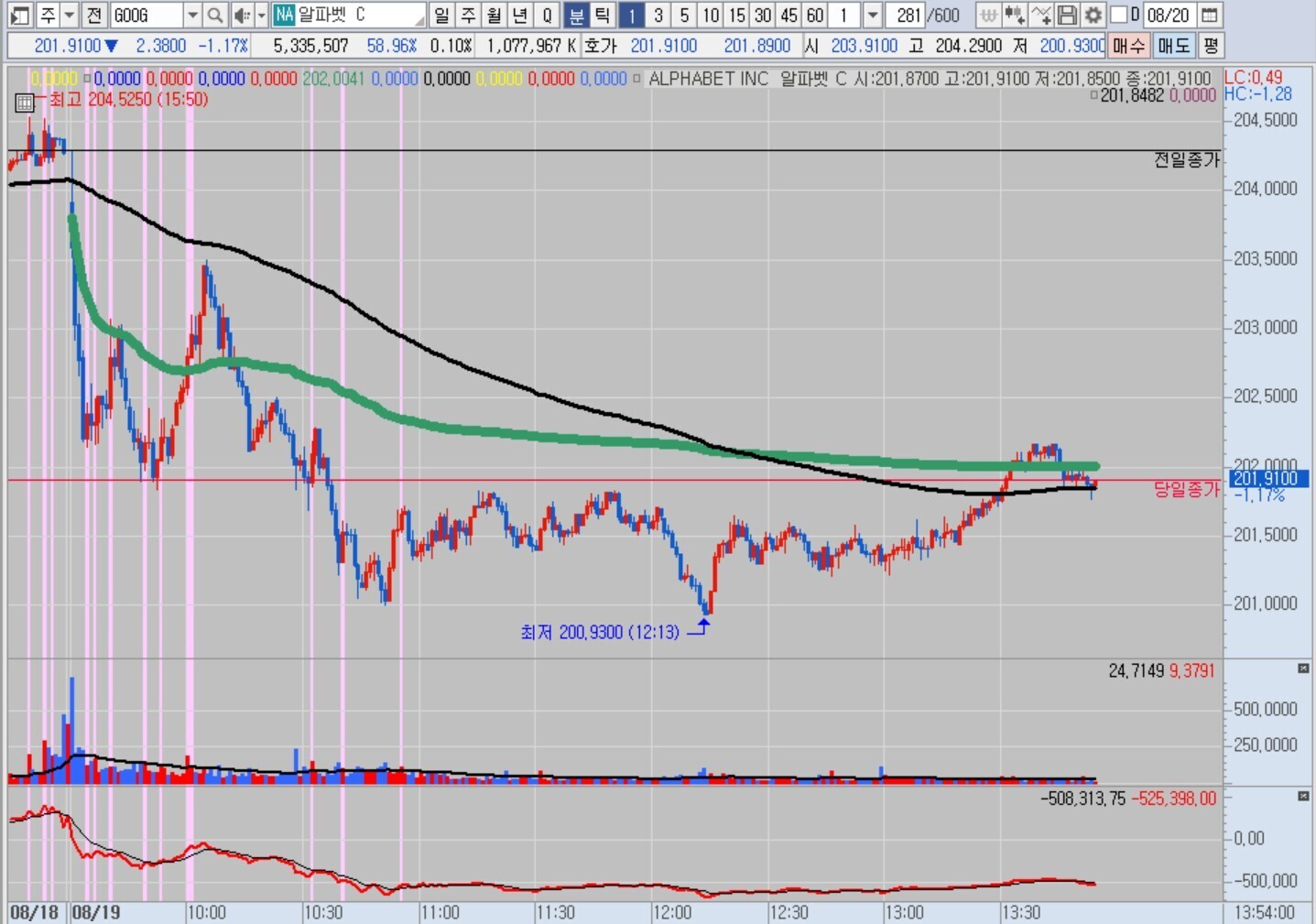This screenshot has width=1316, height=924.
Task: Click the floppy disk save icon
Action: coord(1067,16)
